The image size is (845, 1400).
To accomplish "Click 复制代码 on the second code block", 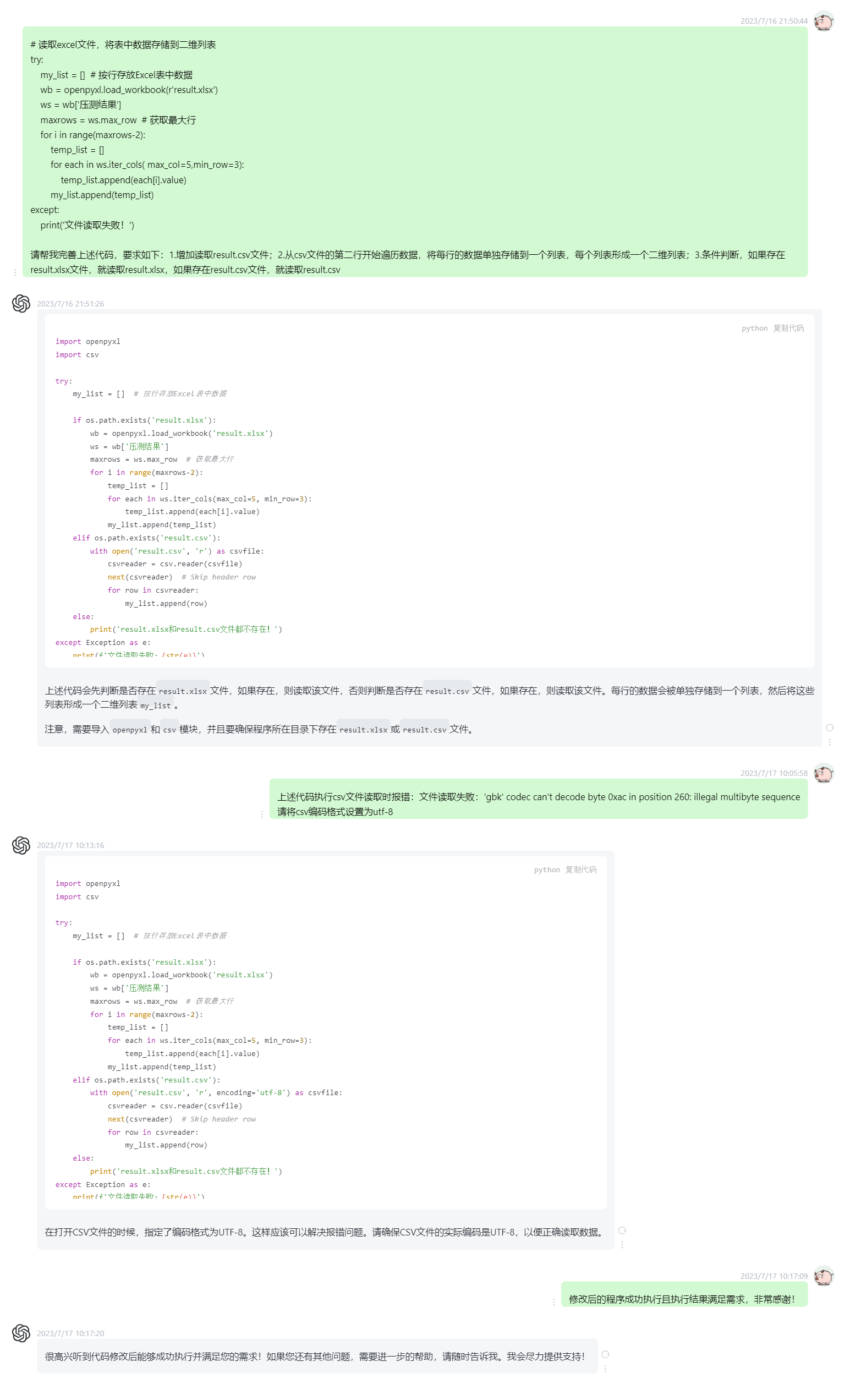I will pos(580,869).
